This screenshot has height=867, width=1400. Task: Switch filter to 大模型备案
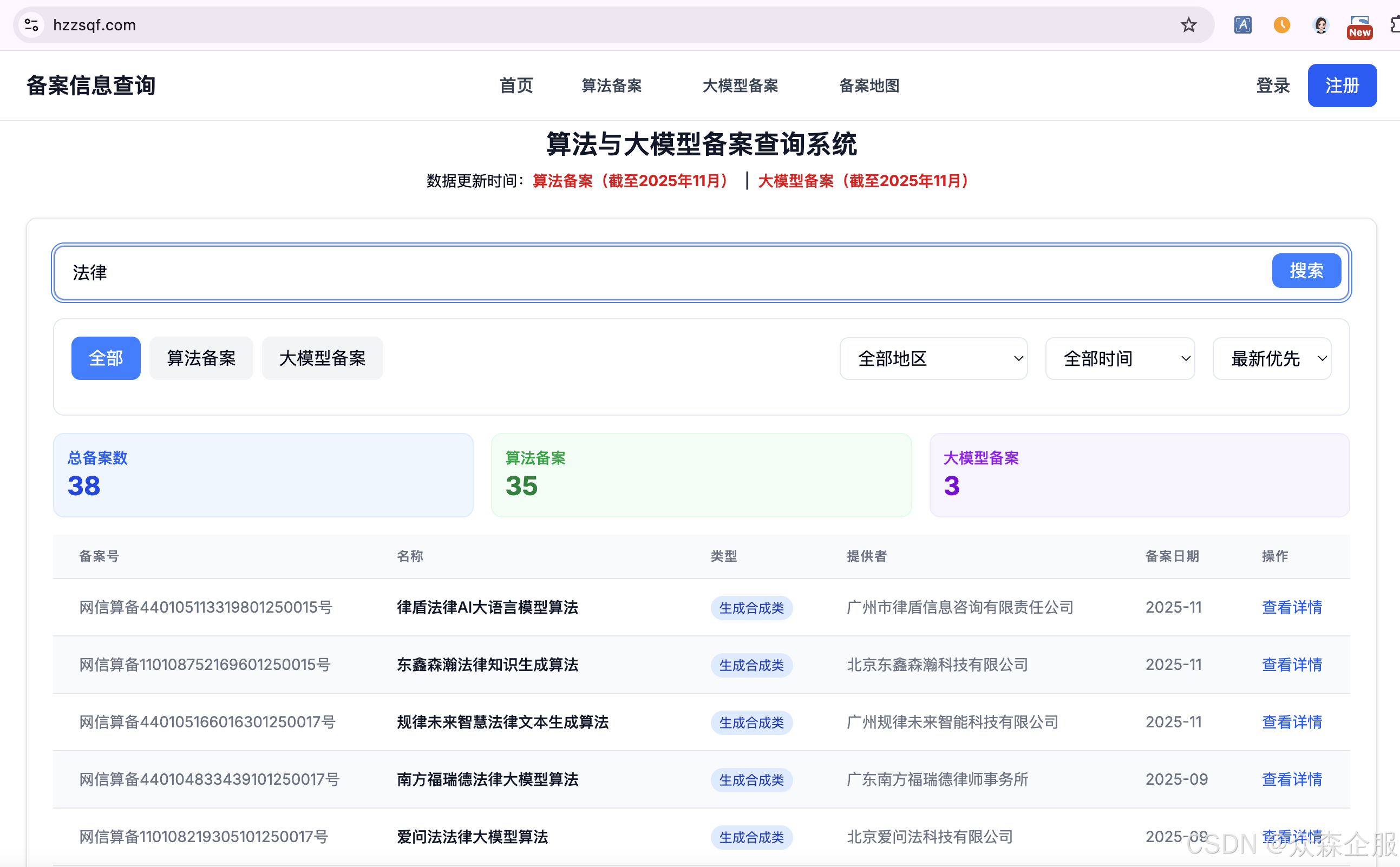[x=322, y=358]
